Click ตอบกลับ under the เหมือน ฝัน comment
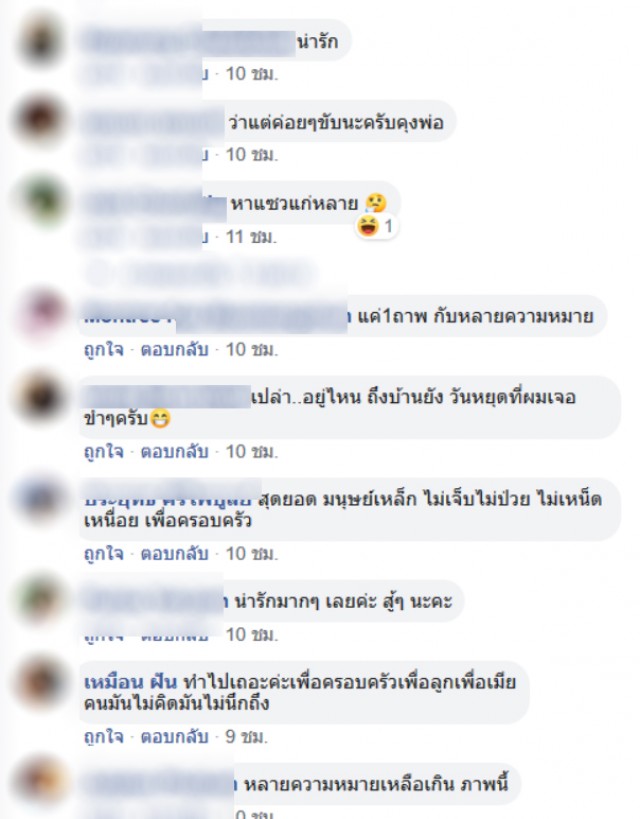Viewport: 640px width, 819px height. pyautogui.click(x=174, y=736)
